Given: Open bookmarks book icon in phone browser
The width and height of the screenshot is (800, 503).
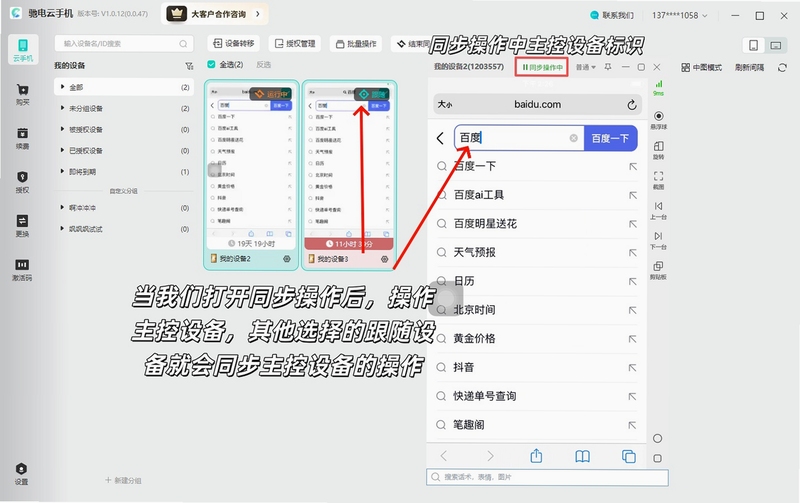Looking at the screenshot, I should (x=582, y=456).
